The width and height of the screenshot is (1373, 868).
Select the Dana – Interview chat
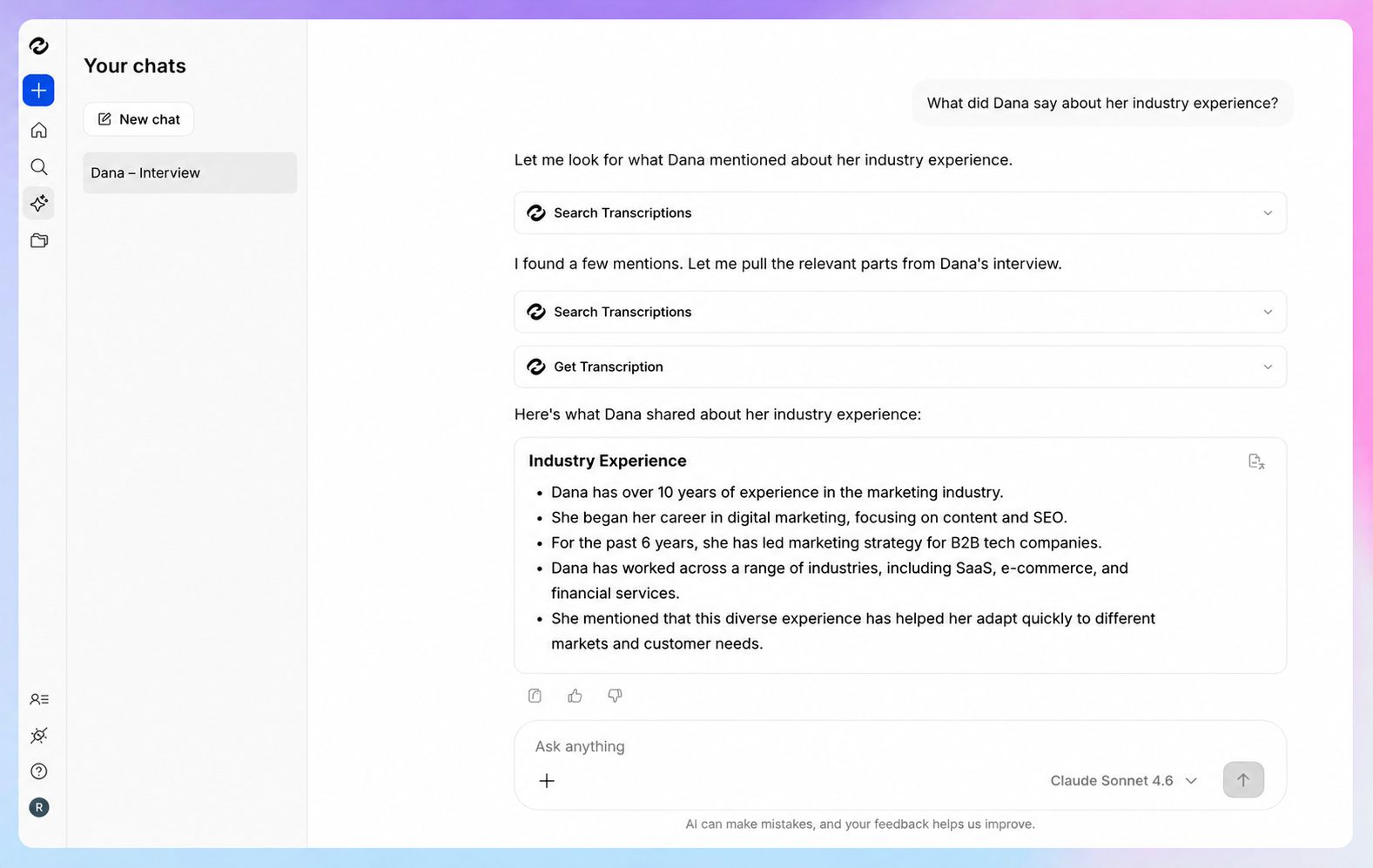pos(190,173)
